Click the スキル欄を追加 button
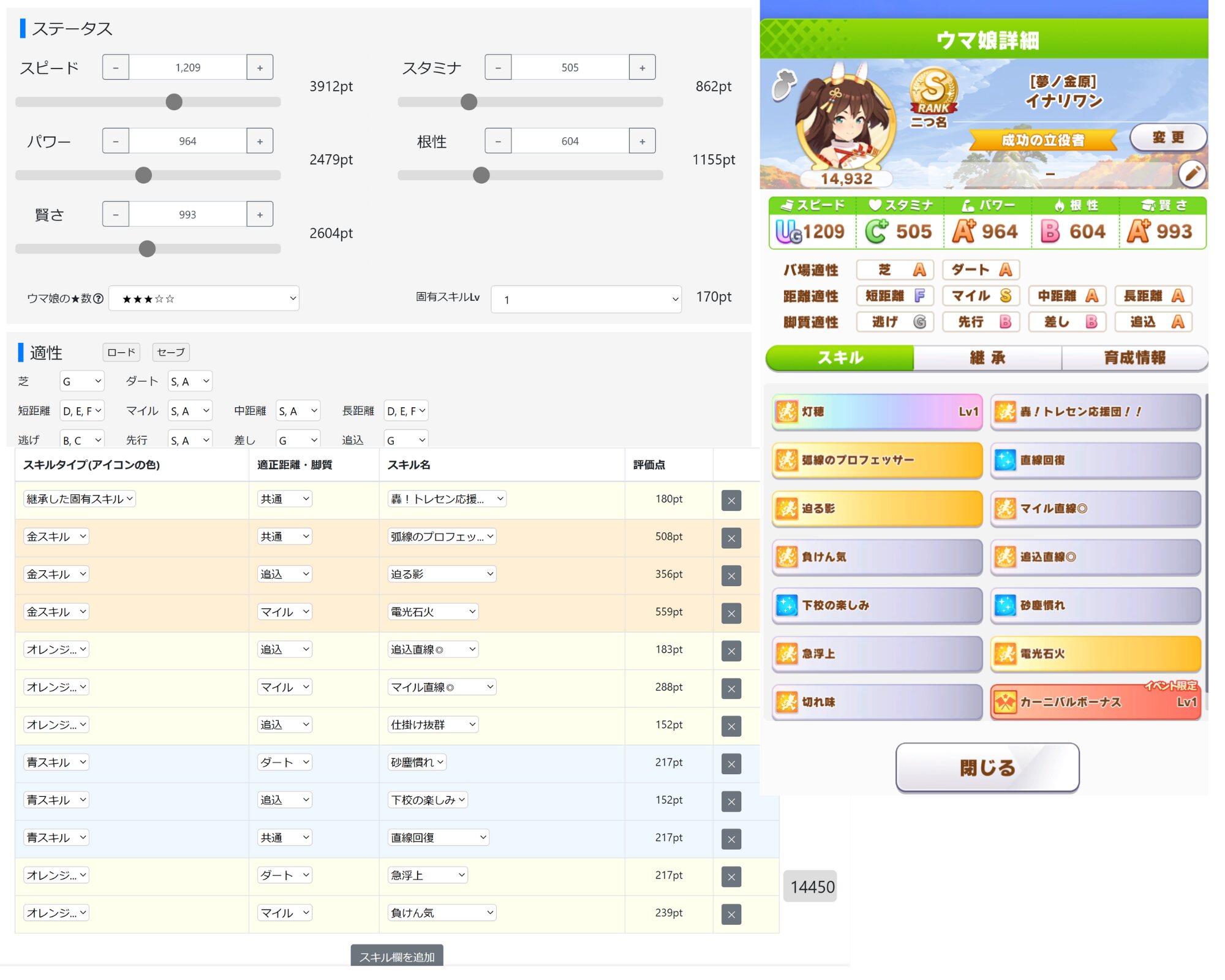Viewport: 1225px width, 980px height. pyautogui.click(x=397, y=956)
